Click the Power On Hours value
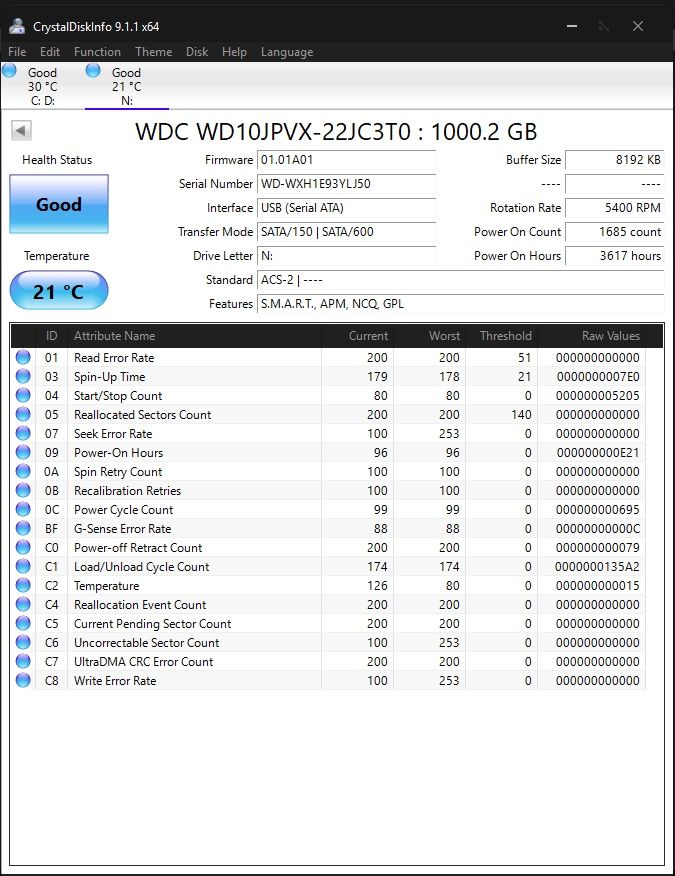675x876 pixels. coord(615,256)
